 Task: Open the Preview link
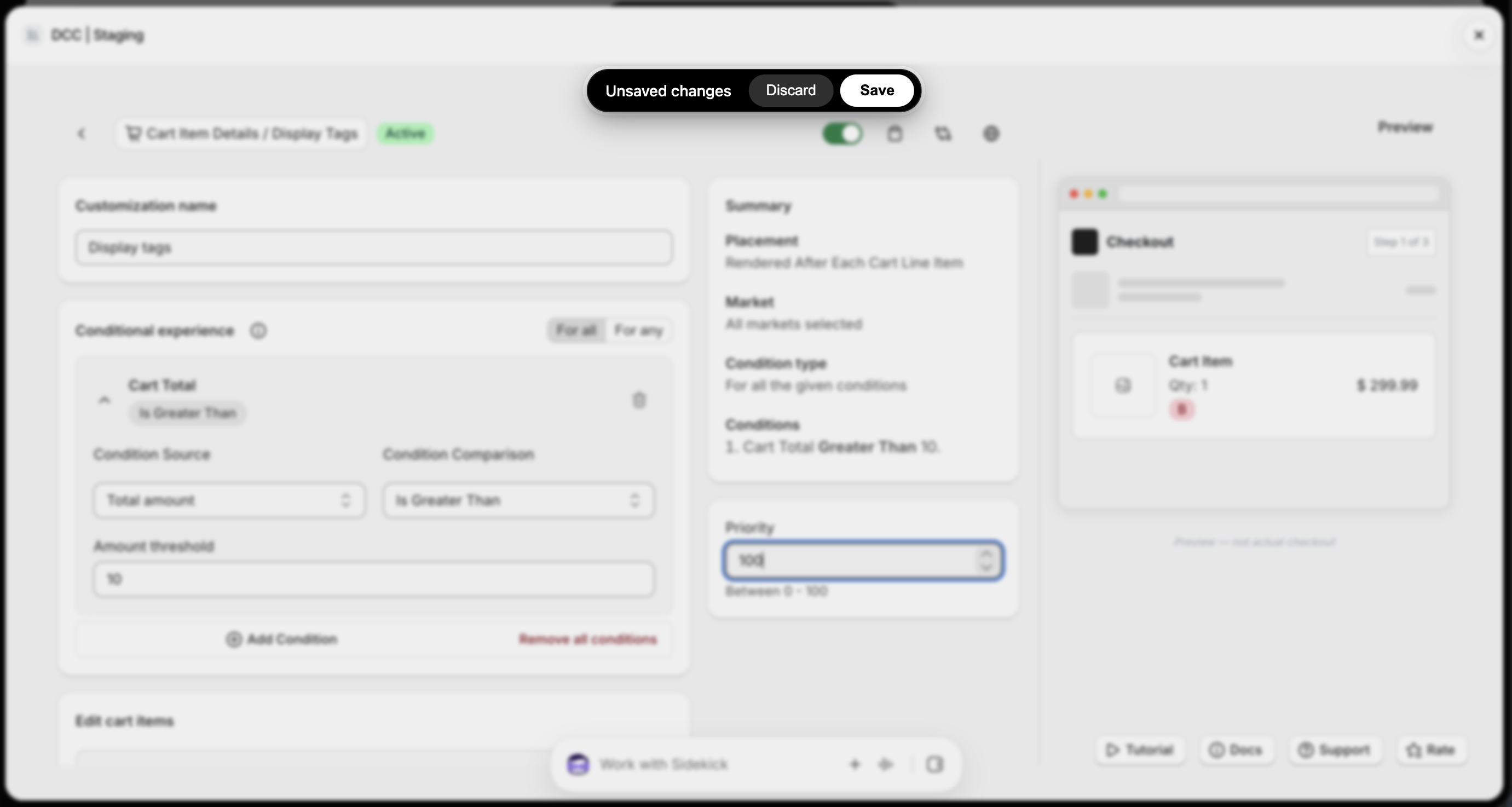click(x=1405, y=127)
